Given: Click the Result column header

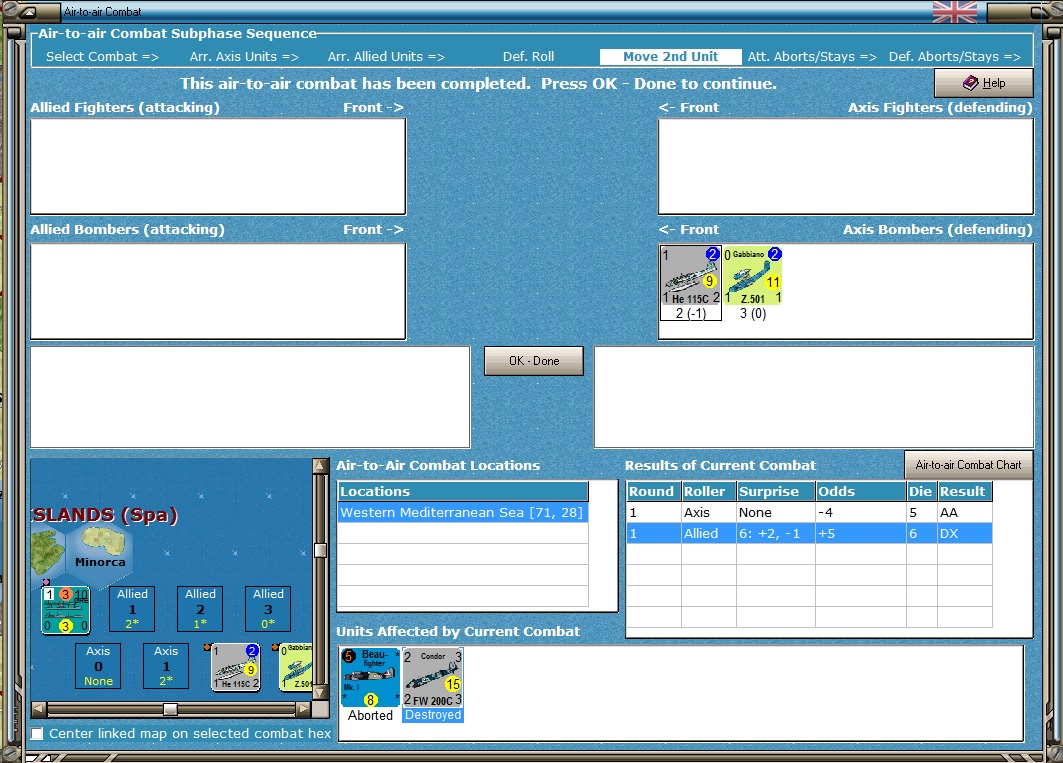Looking at the screenshot, I should 965,491.
